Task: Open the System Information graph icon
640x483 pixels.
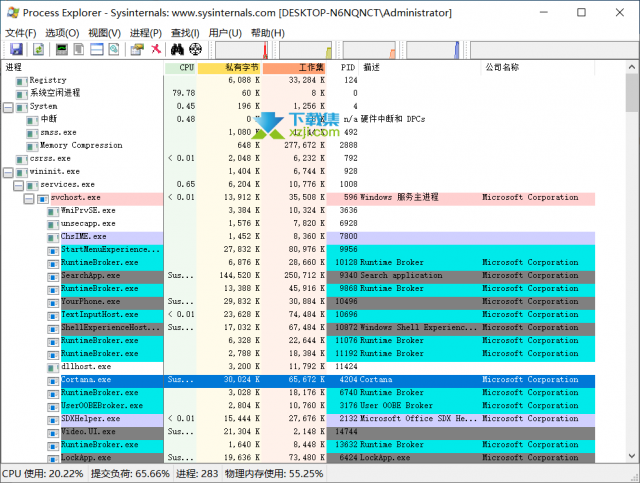Action: 62,49
